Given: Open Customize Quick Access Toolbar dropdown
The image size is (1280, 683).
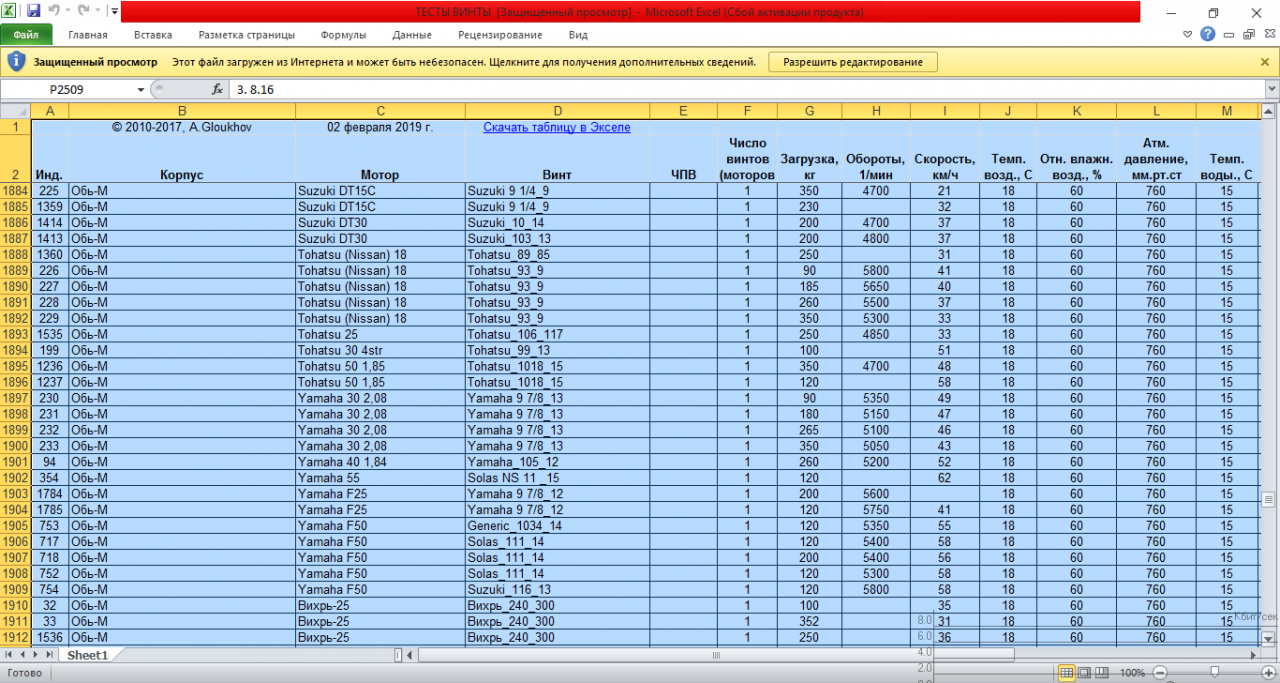Looking at the screenshot, I should (113, 12).
